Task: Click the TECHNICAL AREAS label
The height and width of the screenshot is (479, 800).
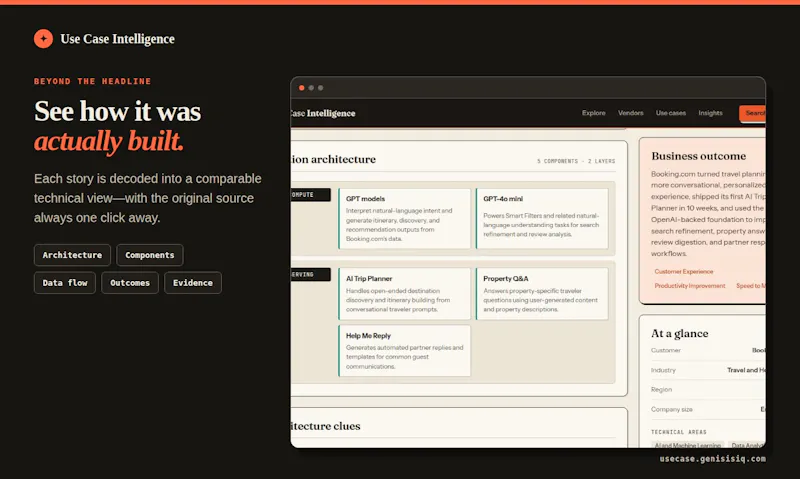Action: [679, 432]
